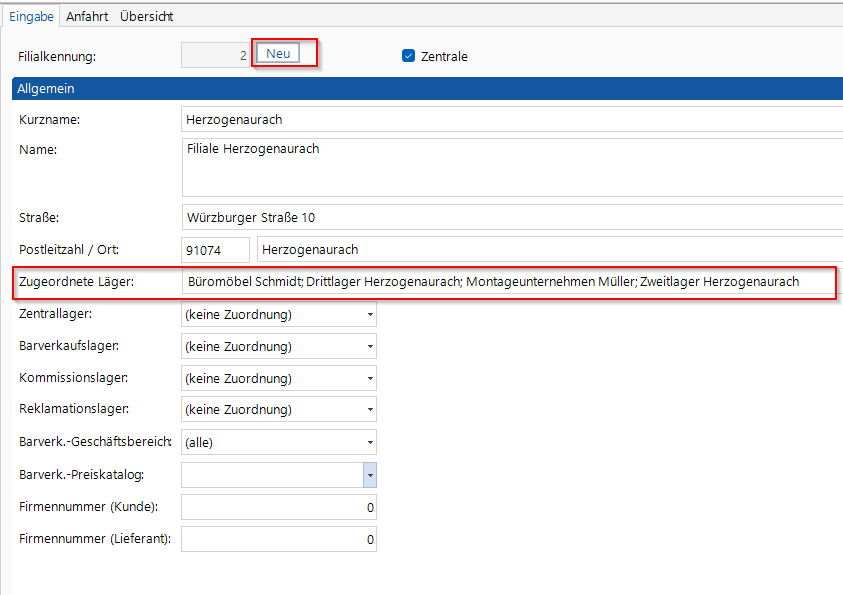Click the Barverk.-Preiskatalog dropdown arrow
The height and width of the screenshot is (595, 843).
coord(370,474)
